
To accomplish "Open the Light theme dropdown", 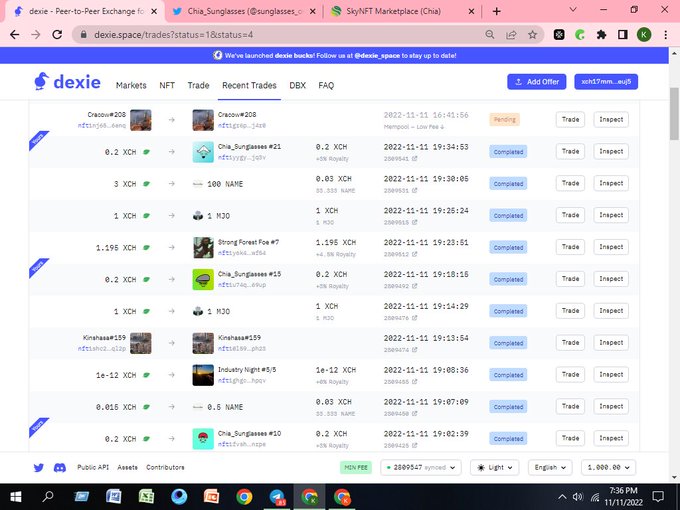I will (494, 468).
